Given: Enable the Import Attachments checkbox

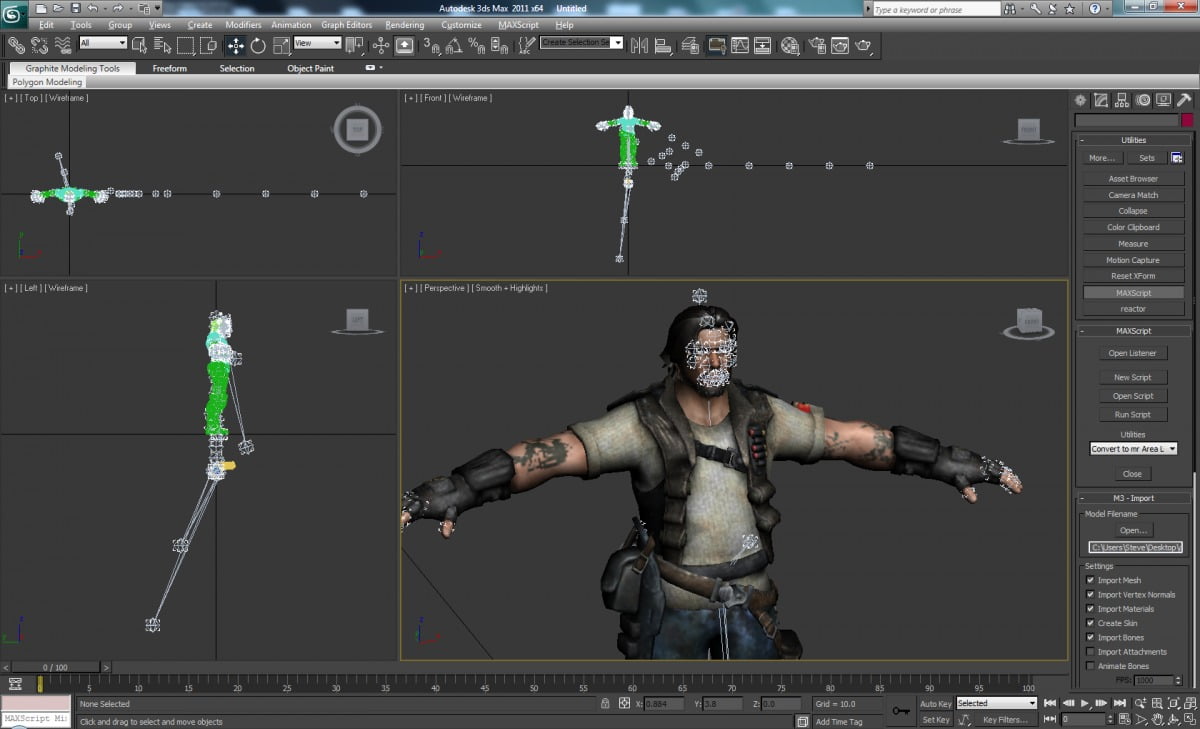Looking at the screenshot, I should click(x=1090, y=651).
